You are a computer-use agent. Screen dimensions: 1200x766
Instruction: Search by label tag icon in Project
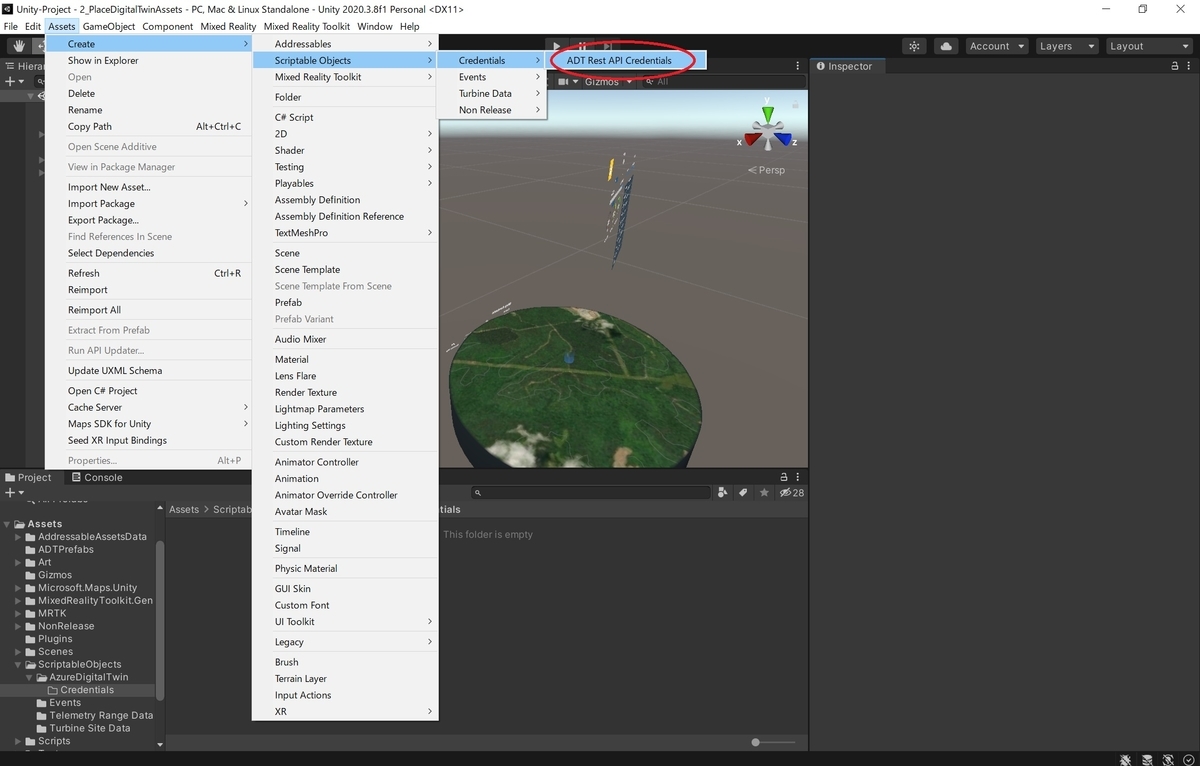click(743, 492)
